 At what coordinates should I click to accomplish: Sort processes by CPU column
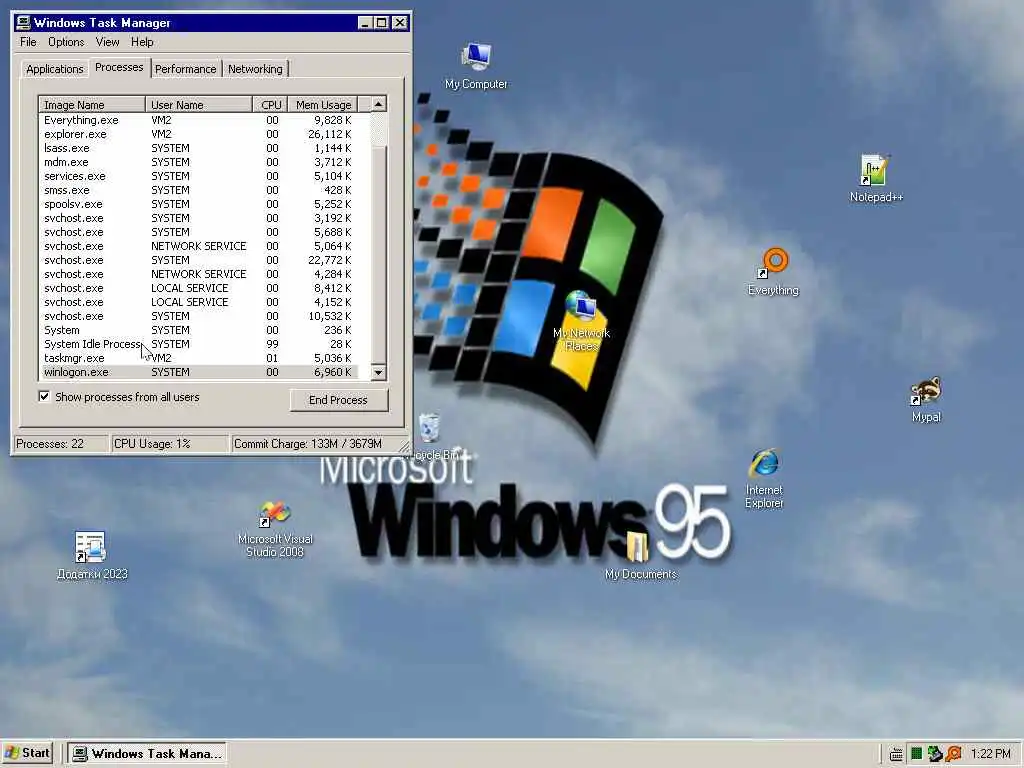tap(270, 104)
